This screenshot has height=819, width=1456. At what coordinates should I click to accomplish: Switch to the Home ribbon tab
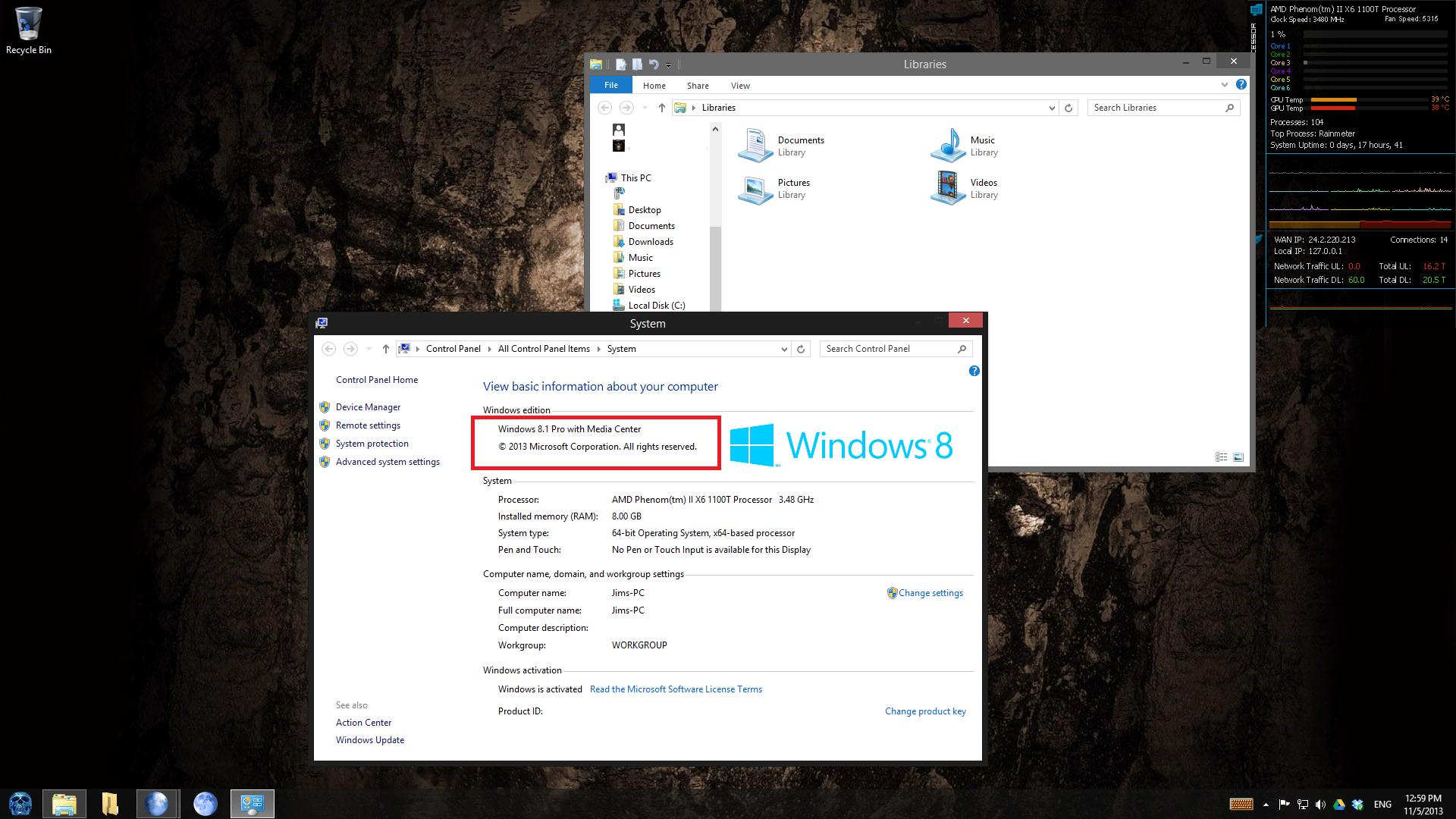pos(654,86)
